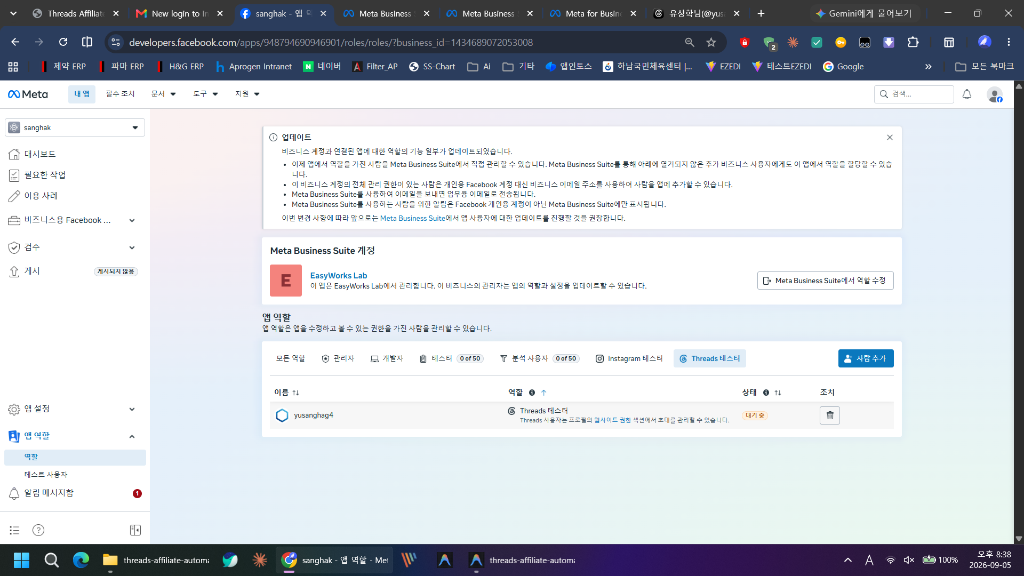Screen dimensions: 1024x576
Task: Reload the page with browser refresh
Action: coord(63,42)
